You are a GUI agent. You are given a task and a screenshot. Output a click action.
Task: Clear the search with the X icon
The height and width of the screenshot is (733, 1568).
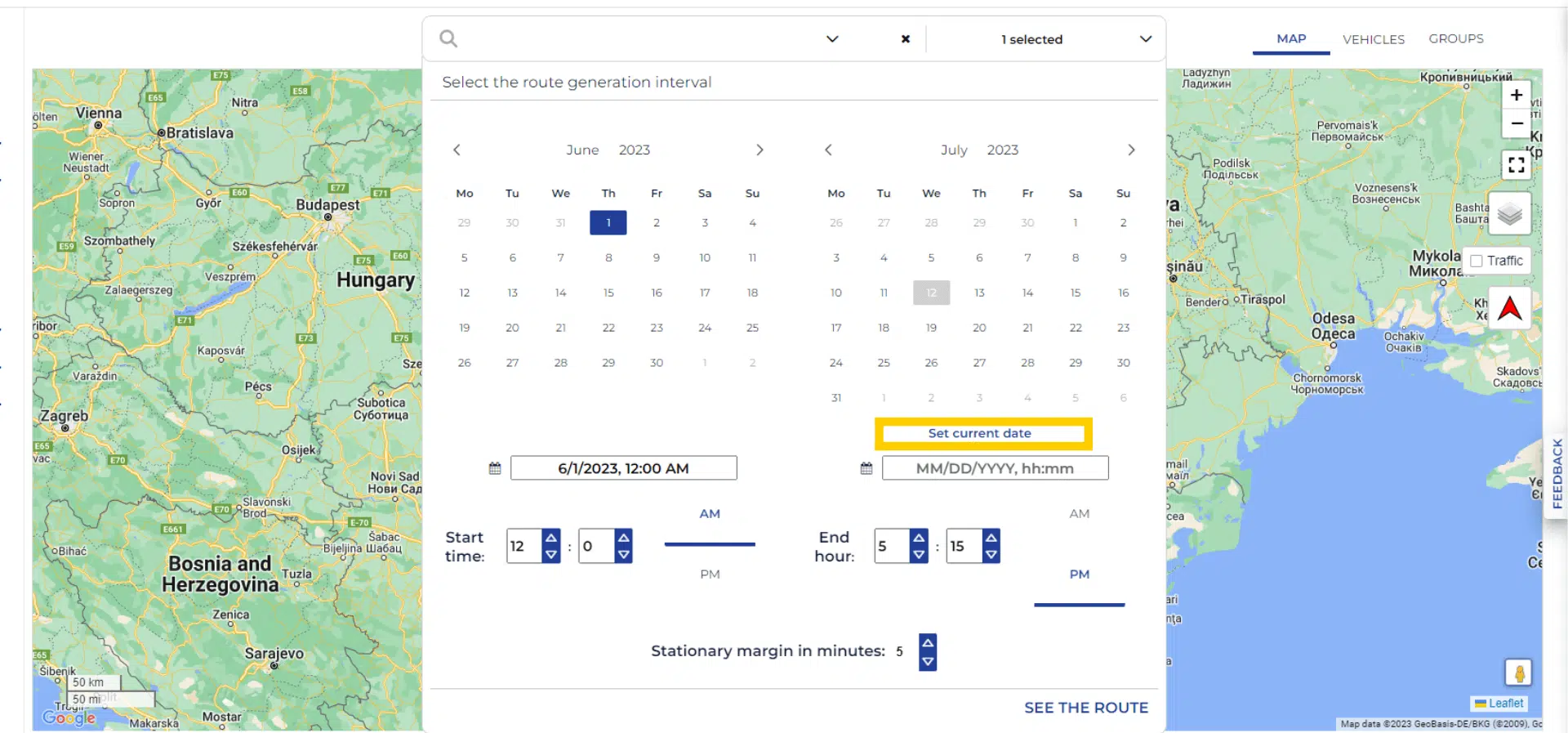pos(905,38)
